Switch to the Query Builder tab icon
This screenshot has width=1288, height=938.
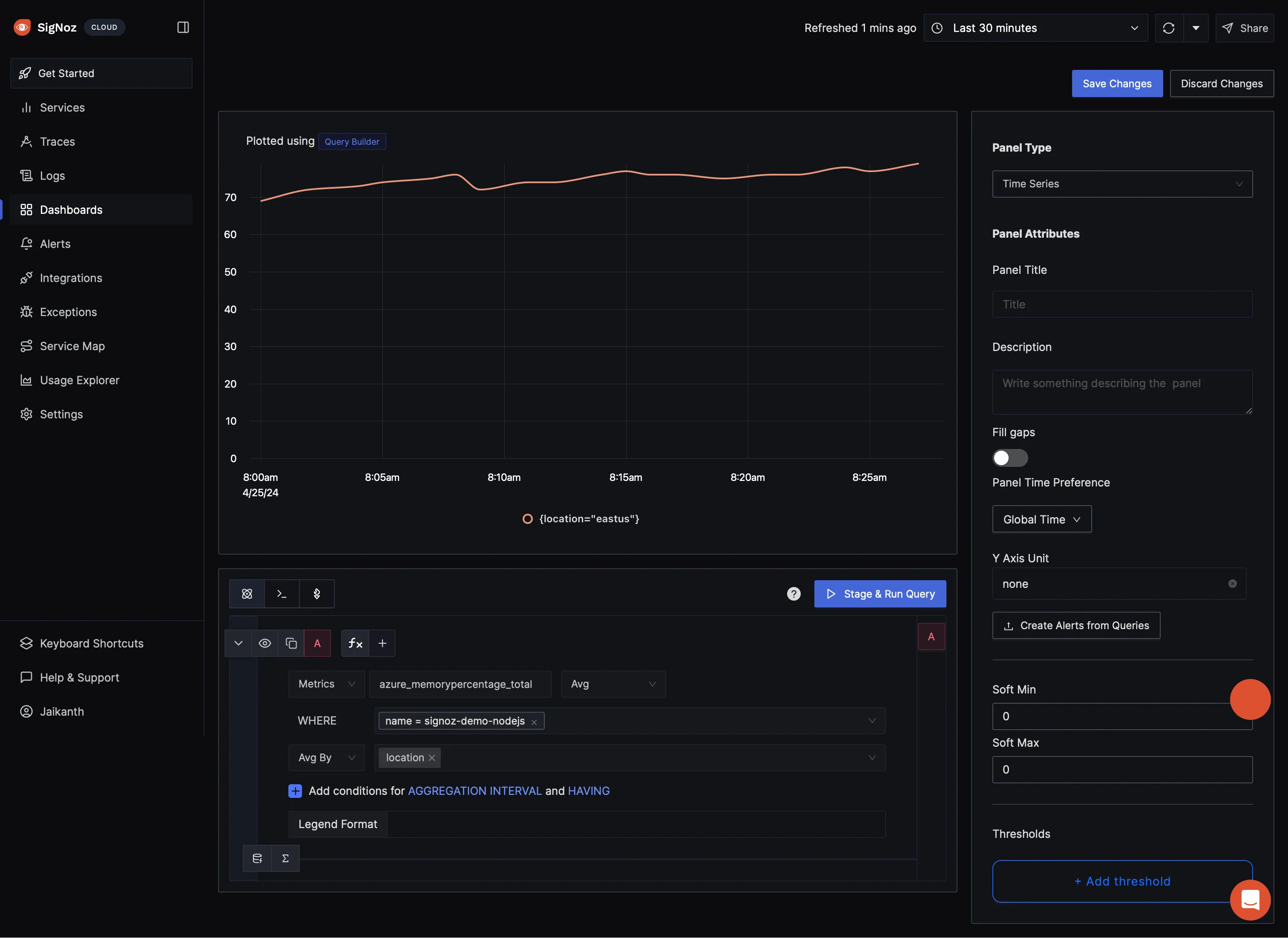point(247,594)
